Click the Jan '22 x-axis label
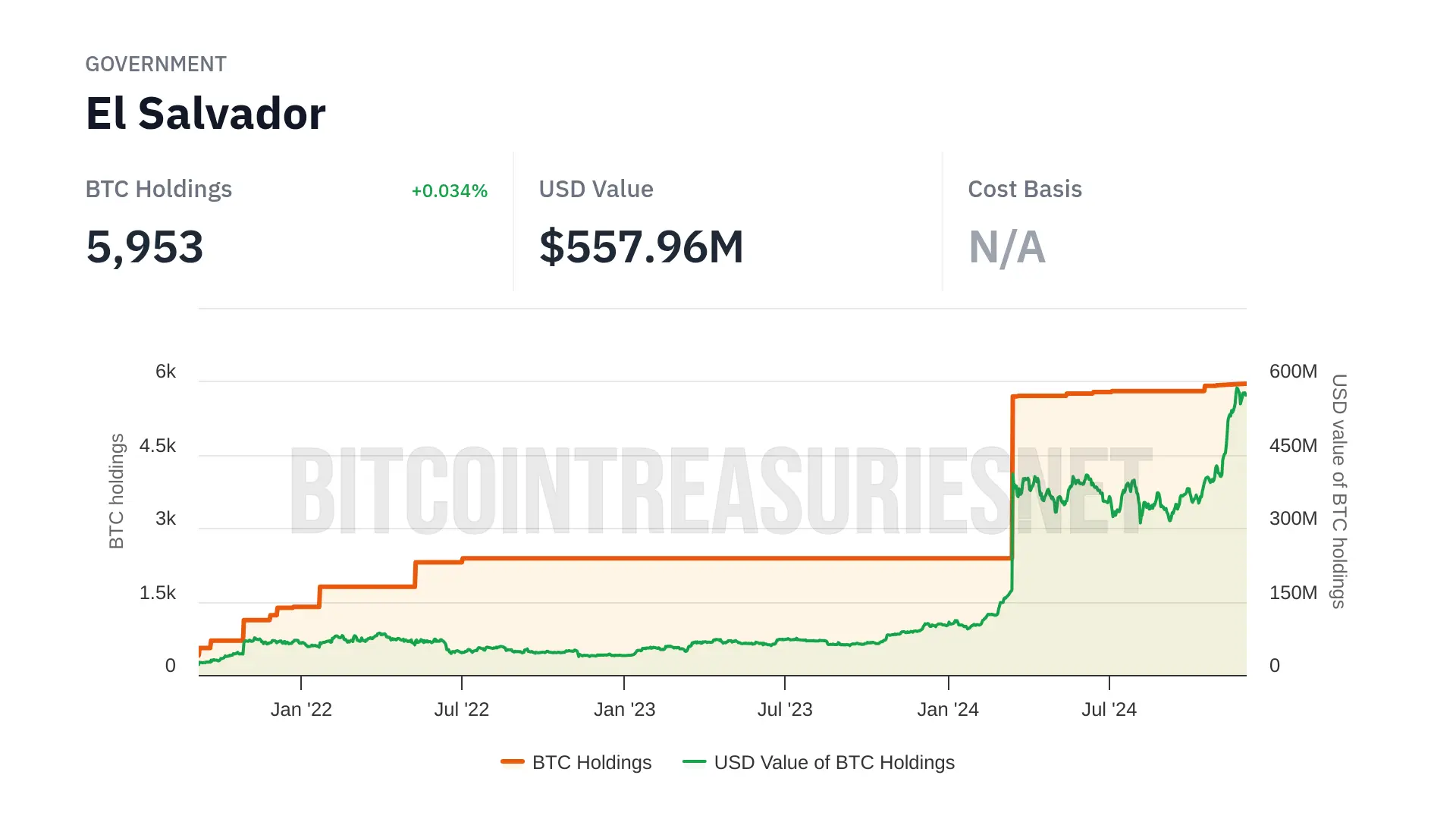Screen dimensions: 1456x819 point(301,709)
